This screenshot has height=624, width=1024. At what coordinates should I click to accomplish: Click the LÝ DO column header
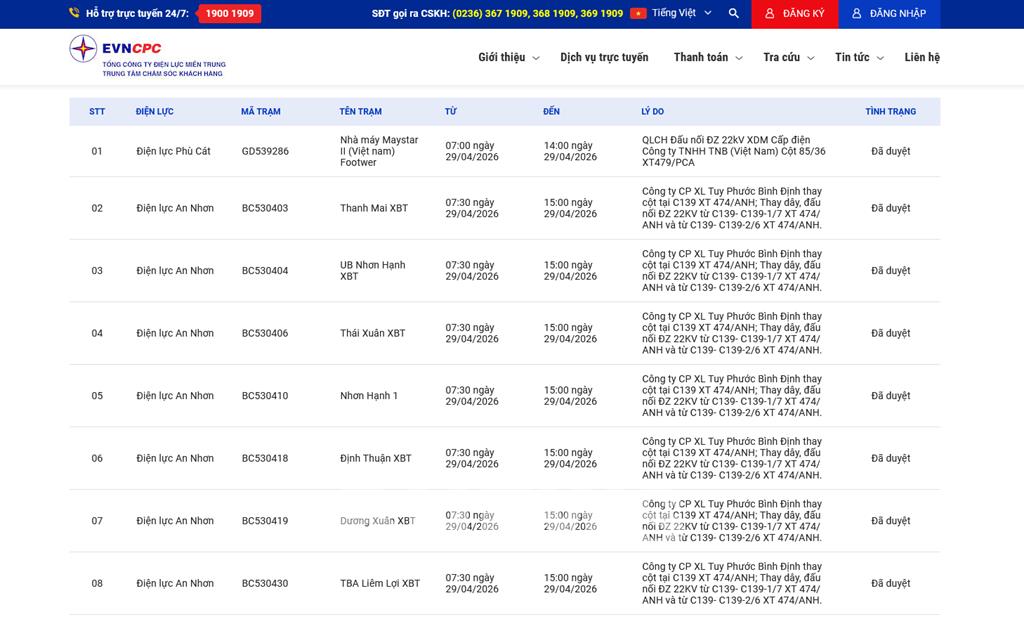(x=652, y=112)
